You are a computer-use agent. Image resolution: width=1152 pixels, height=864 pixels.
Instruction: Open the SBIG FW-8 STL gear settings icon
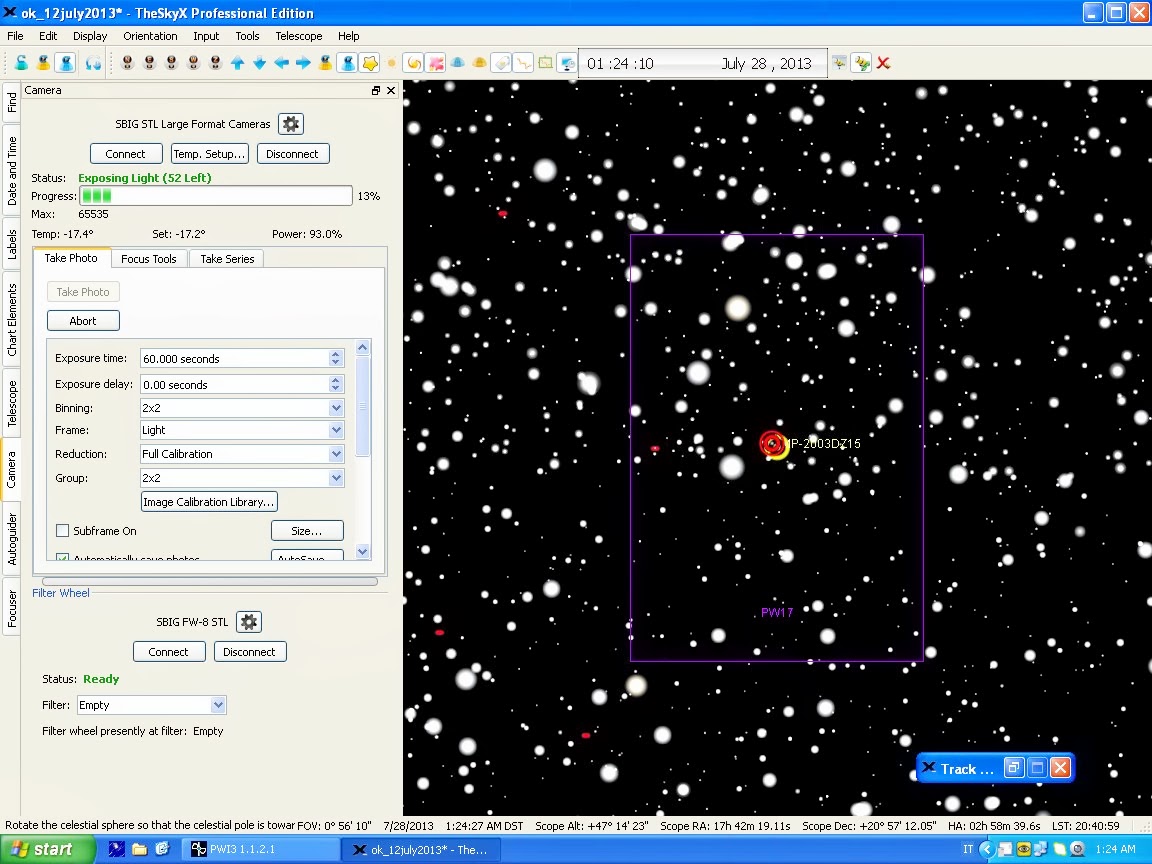248,621
